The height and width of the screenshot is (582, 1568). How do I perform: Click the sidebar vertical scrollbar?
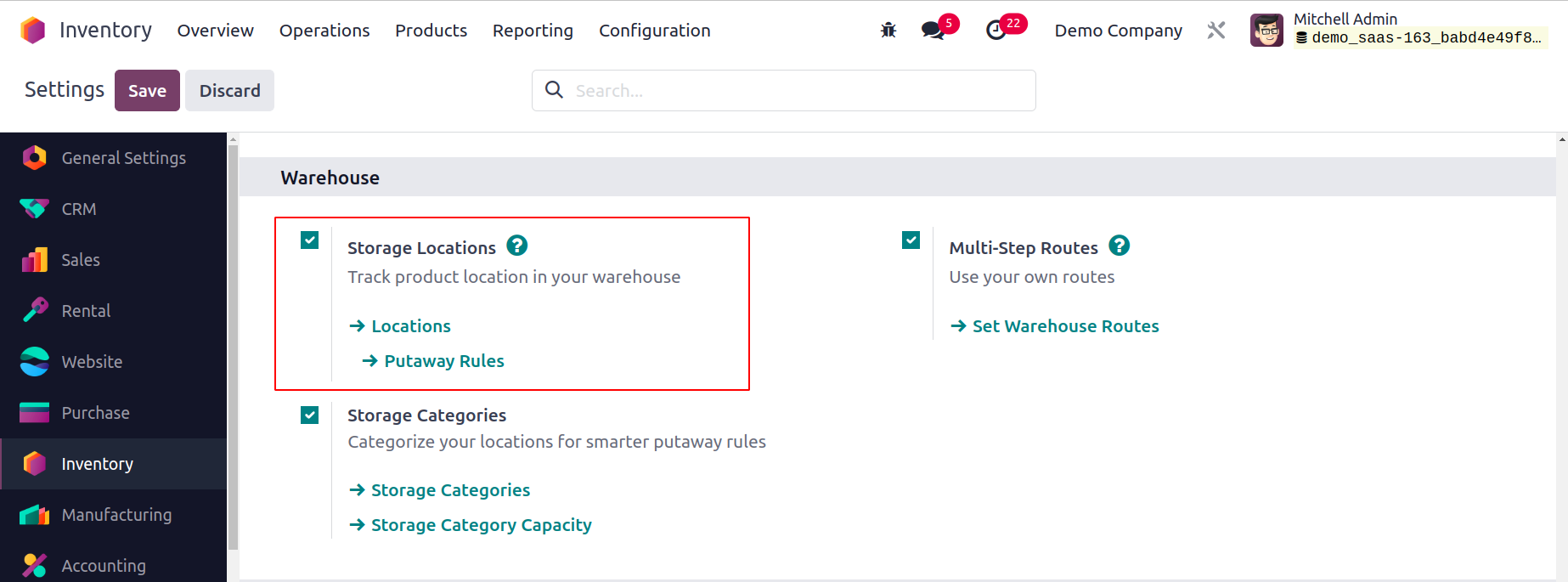click(x=233, y=348)
